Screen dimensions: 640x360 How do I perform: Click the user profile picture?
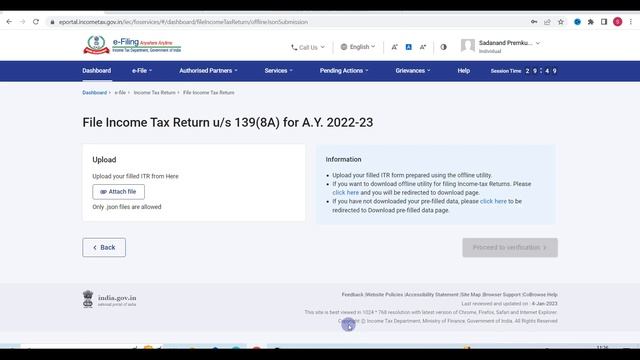pyautogui.click(x=468, y=45)
